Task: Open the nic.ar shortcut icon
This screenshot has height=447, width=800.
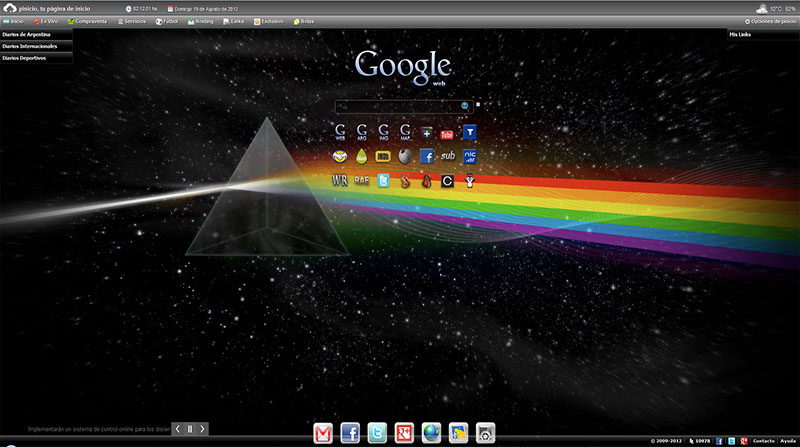Action: 470,156
